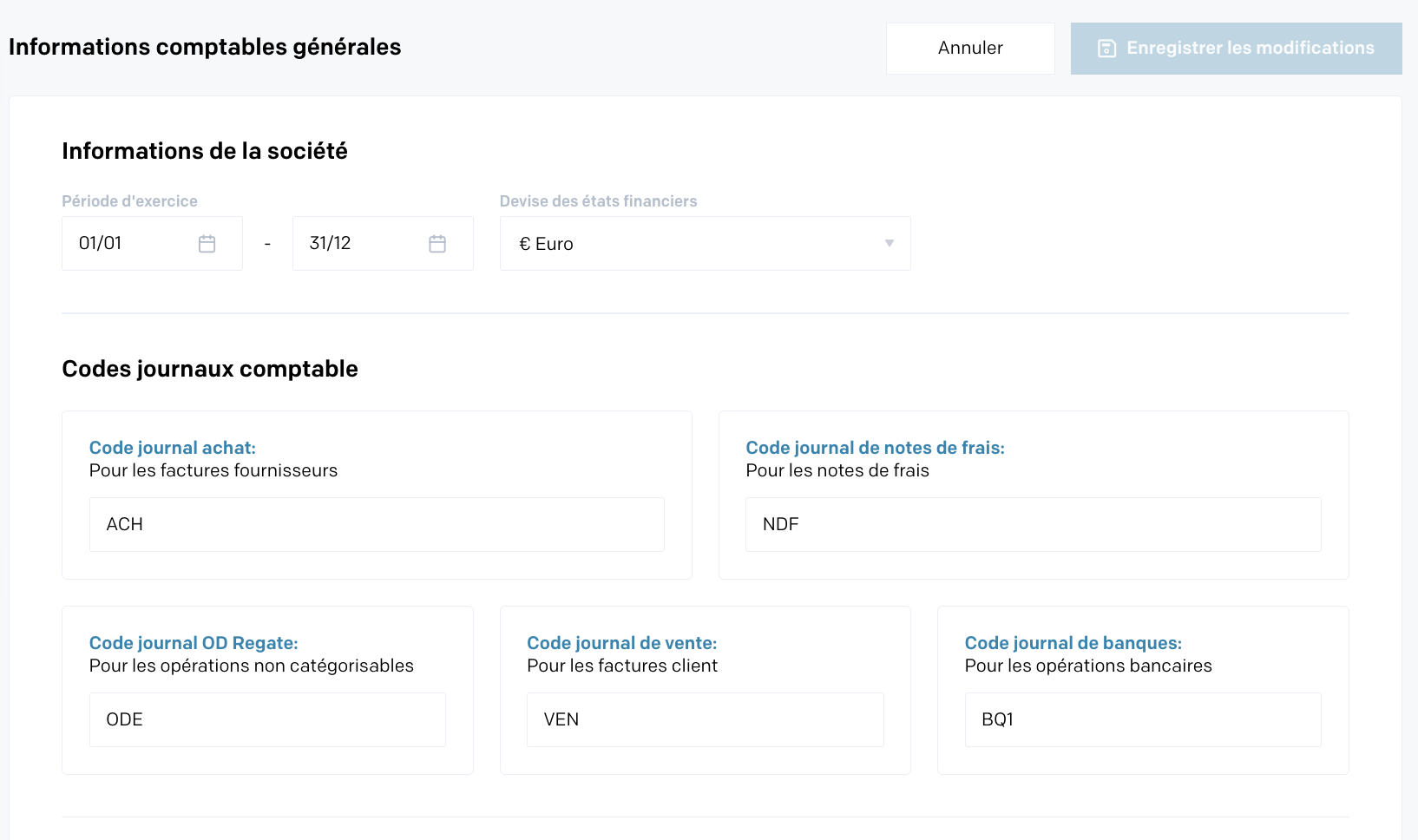Open the Code journal de vente link
This screenshot has width=1418, height=840.
[x=621, y=643]
